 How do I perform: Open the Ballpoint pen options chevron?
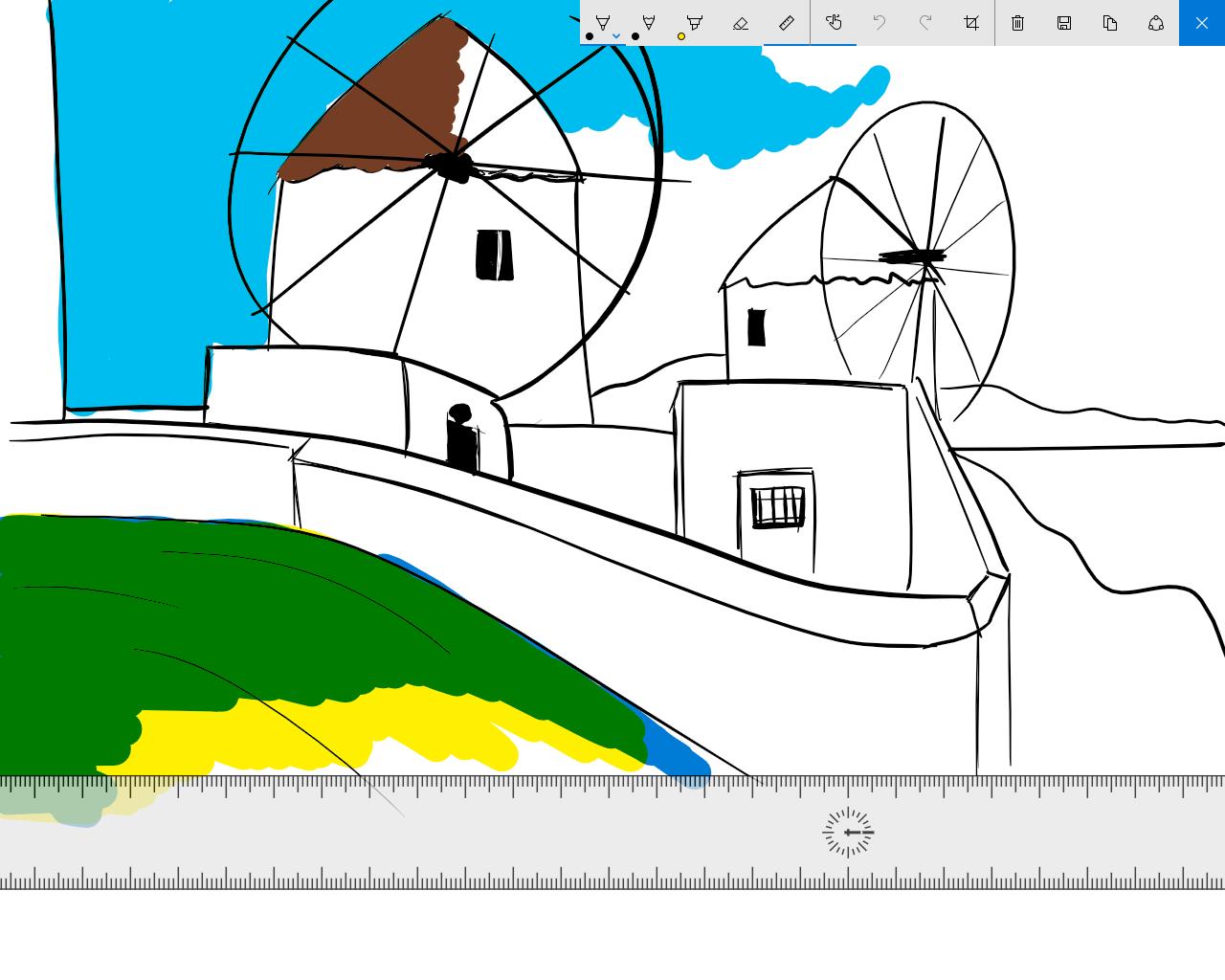coord(616,36)
